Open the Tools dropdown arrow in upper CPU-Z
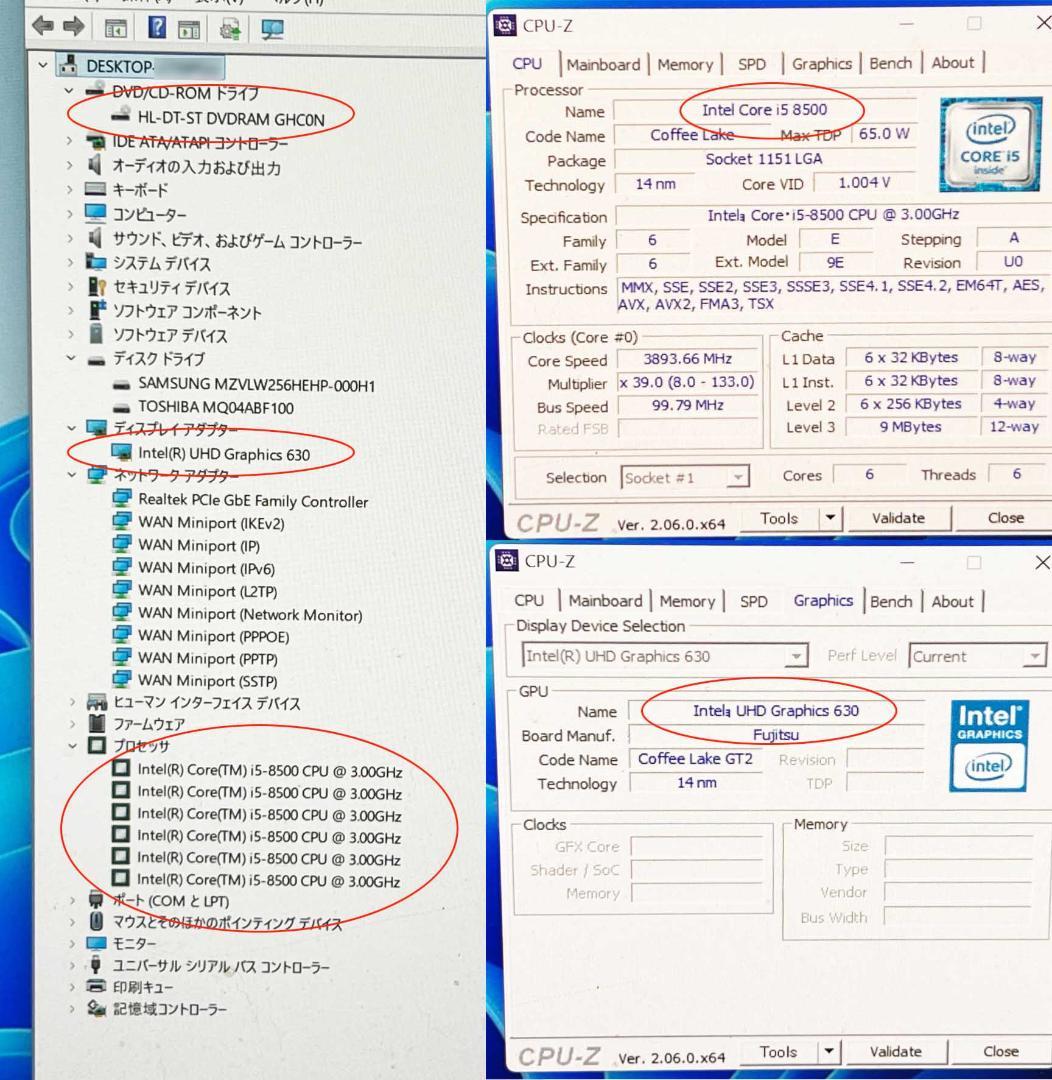This screenshot has height=1080, width=1052. point(827,518)
